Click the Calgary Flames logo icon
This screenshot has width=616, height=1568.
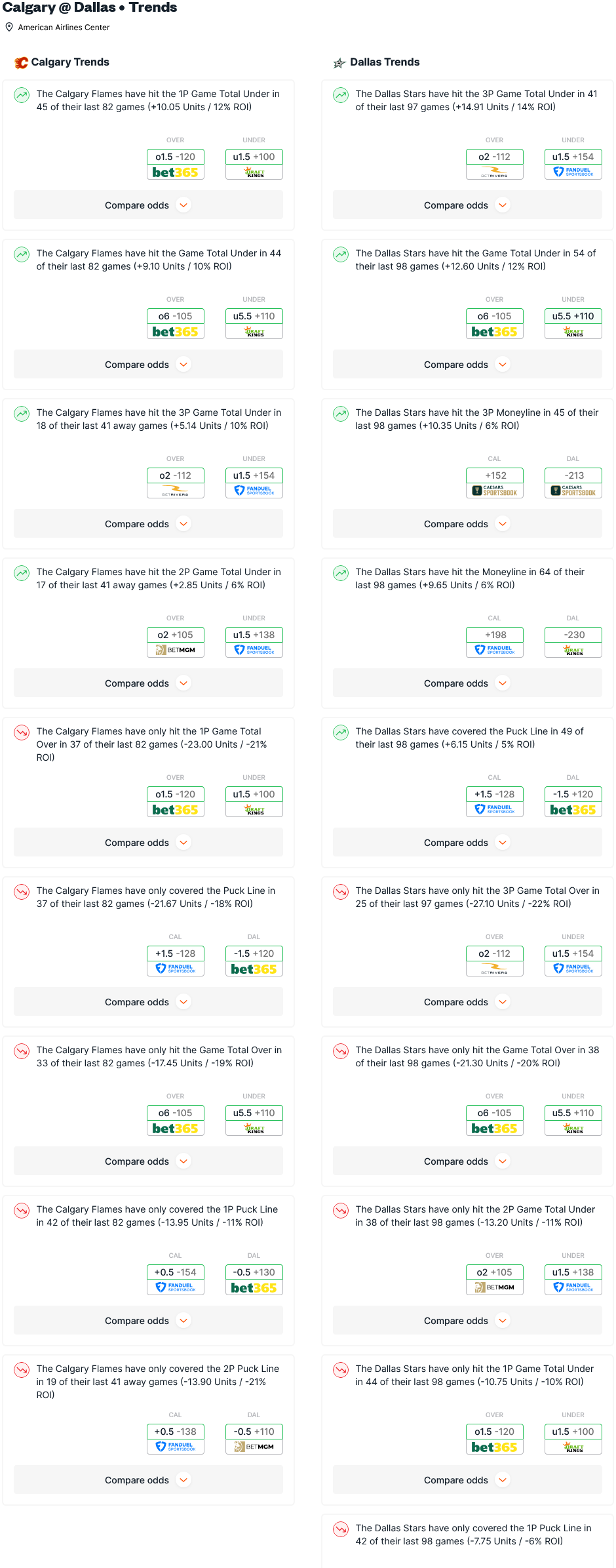[21, 62]
